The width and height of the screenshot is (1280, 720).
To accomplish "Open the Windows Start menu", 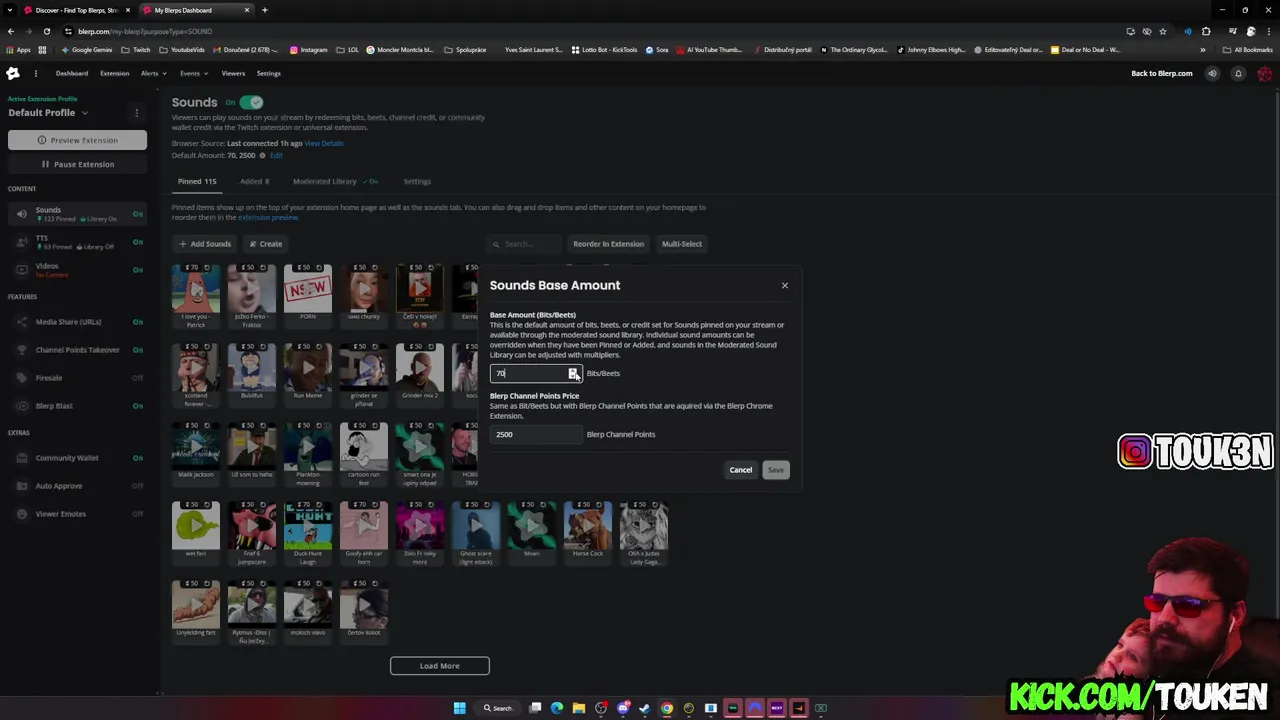I will coord(459,708).
